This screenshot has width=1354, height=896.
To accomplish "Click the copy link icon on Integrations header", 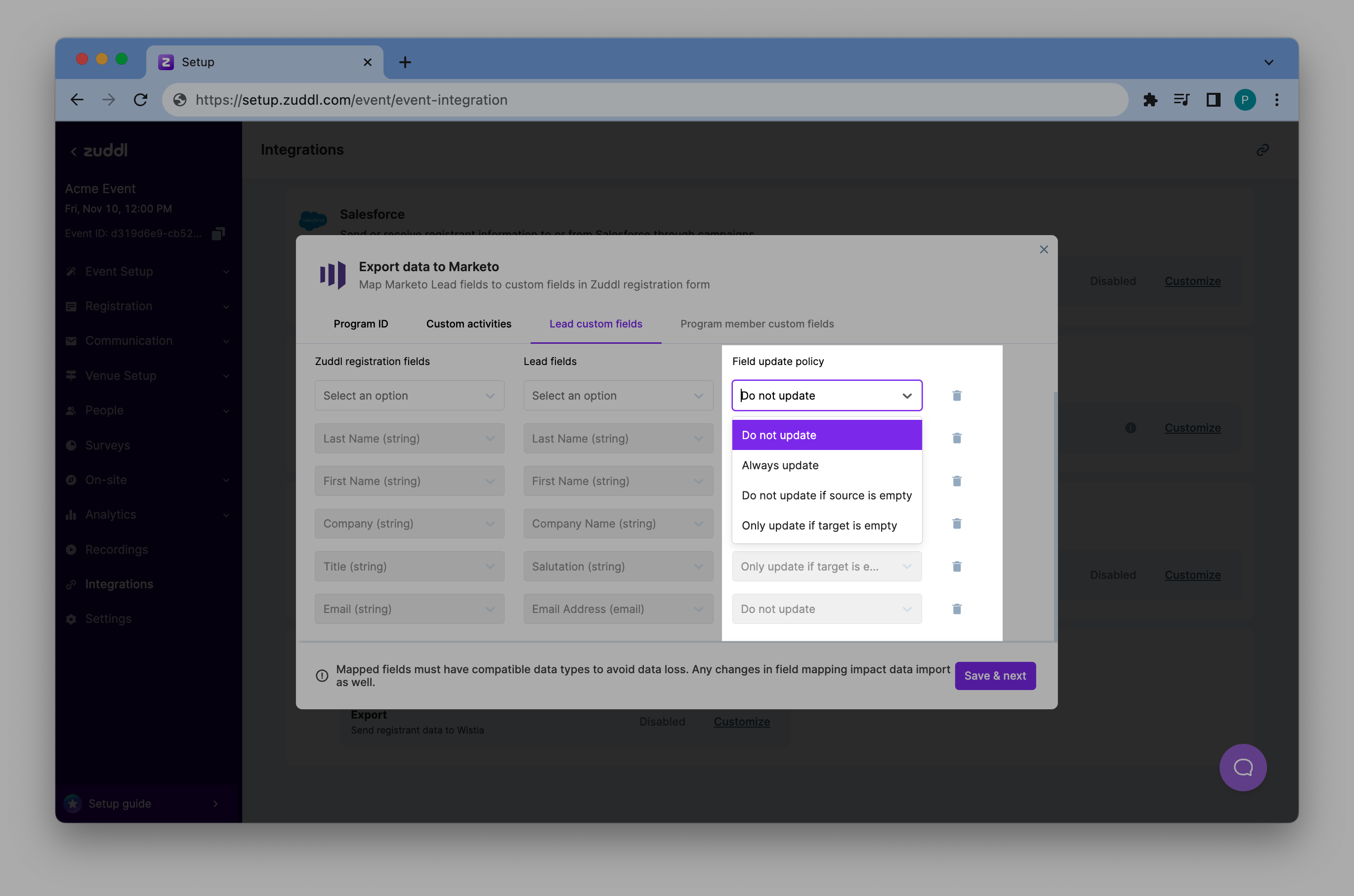I will (1263, 150).
